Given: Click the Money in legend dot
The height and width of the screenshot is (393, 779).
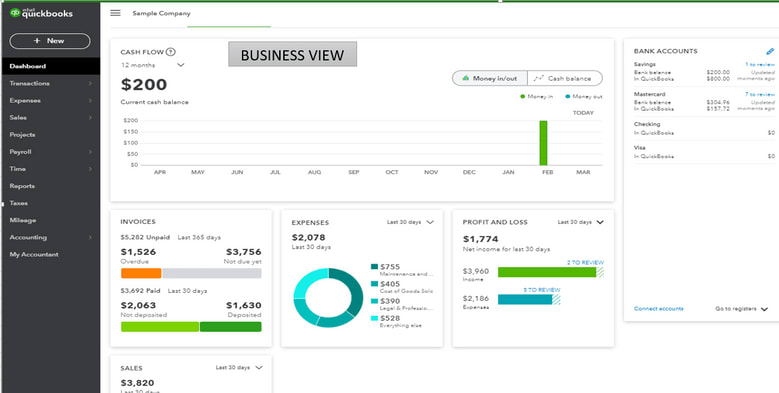Looking at the screenshot, I should point(523,97).
